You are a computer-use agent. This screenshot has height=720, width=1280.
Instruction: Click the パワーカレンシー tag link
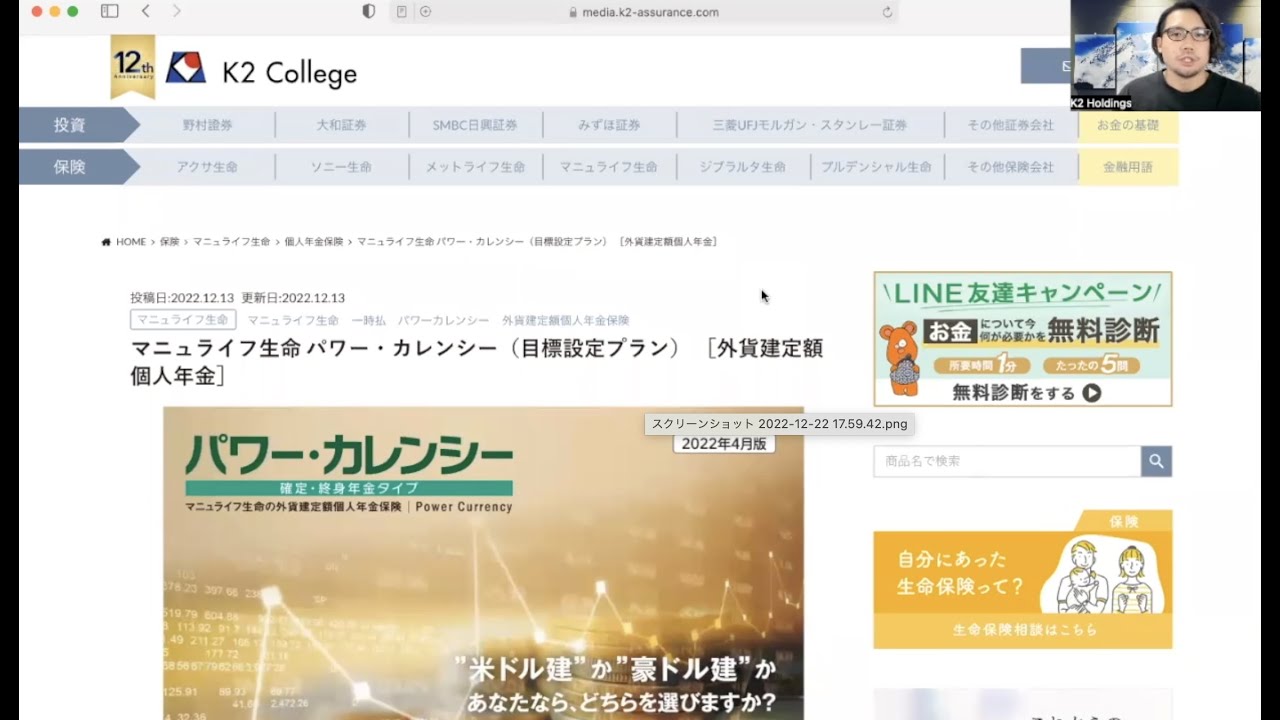pyautogui.click(x=443, y=321)
